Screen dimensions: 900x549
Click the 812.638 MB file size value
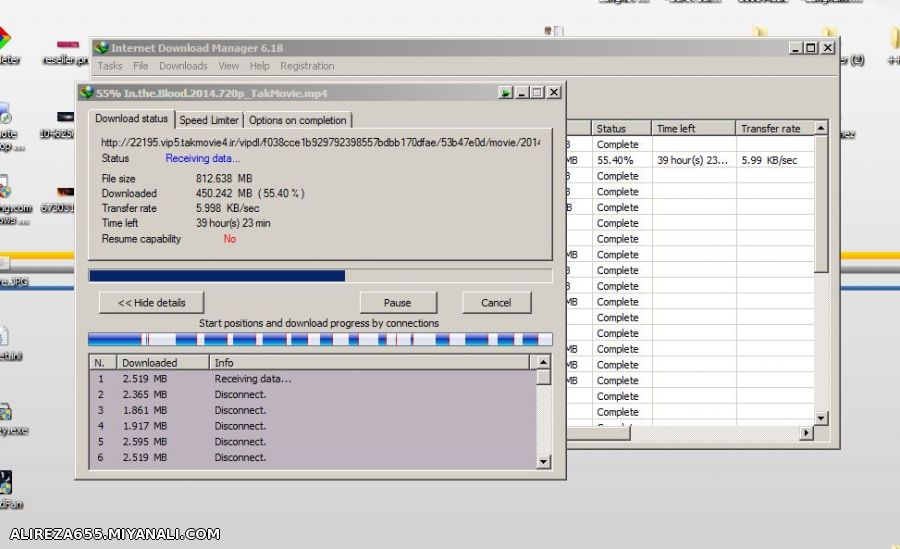(224, 179)
